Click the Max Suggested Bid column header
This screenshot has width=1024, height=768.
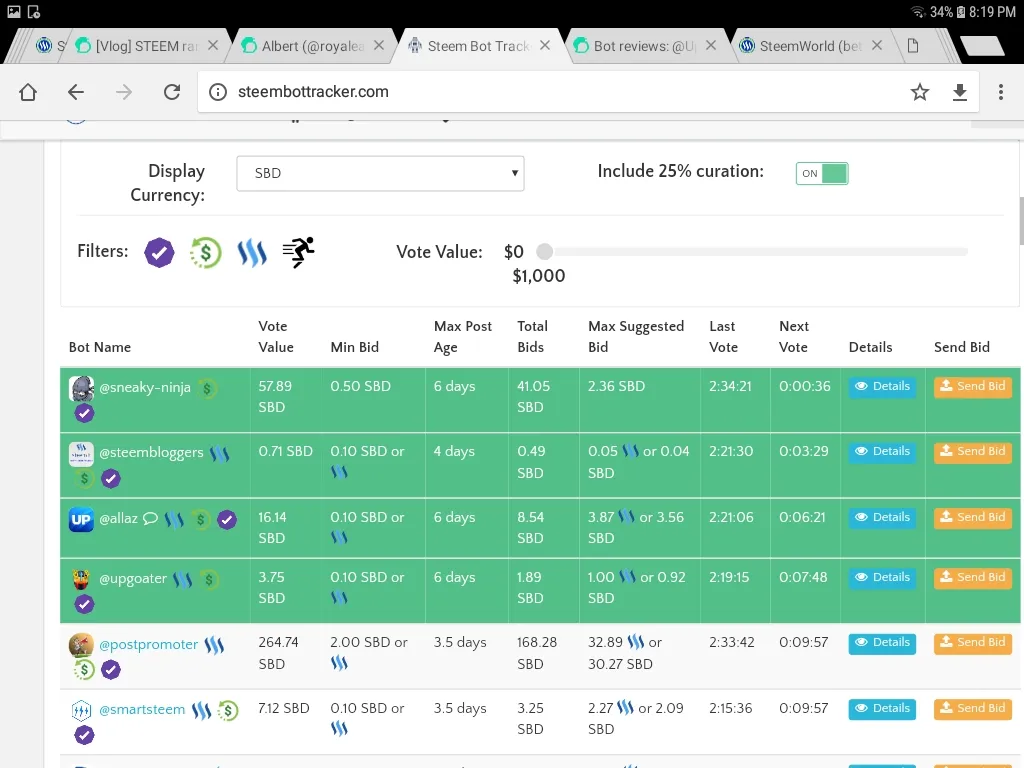[x=635, y=336]
